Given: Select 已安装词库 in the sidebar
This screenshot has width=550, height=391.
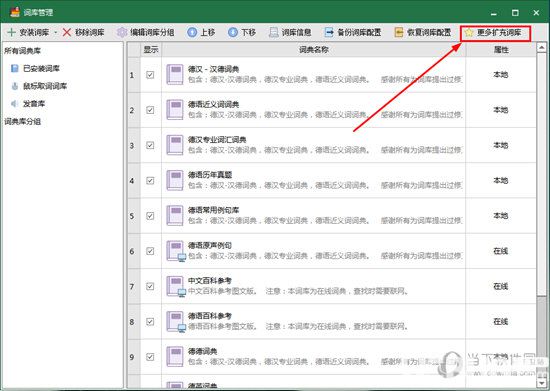Looking at the screenshot, I should pyautogui.click(x=35, y=68).
